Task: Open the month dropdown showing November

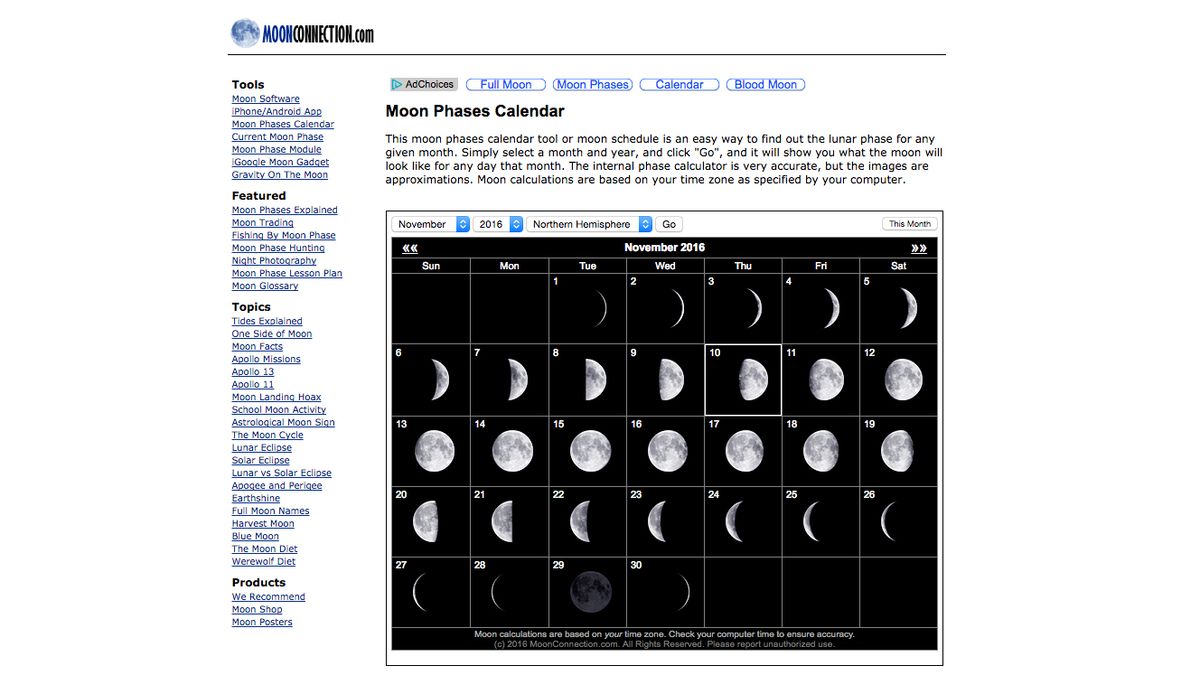Action: (431, 225)
